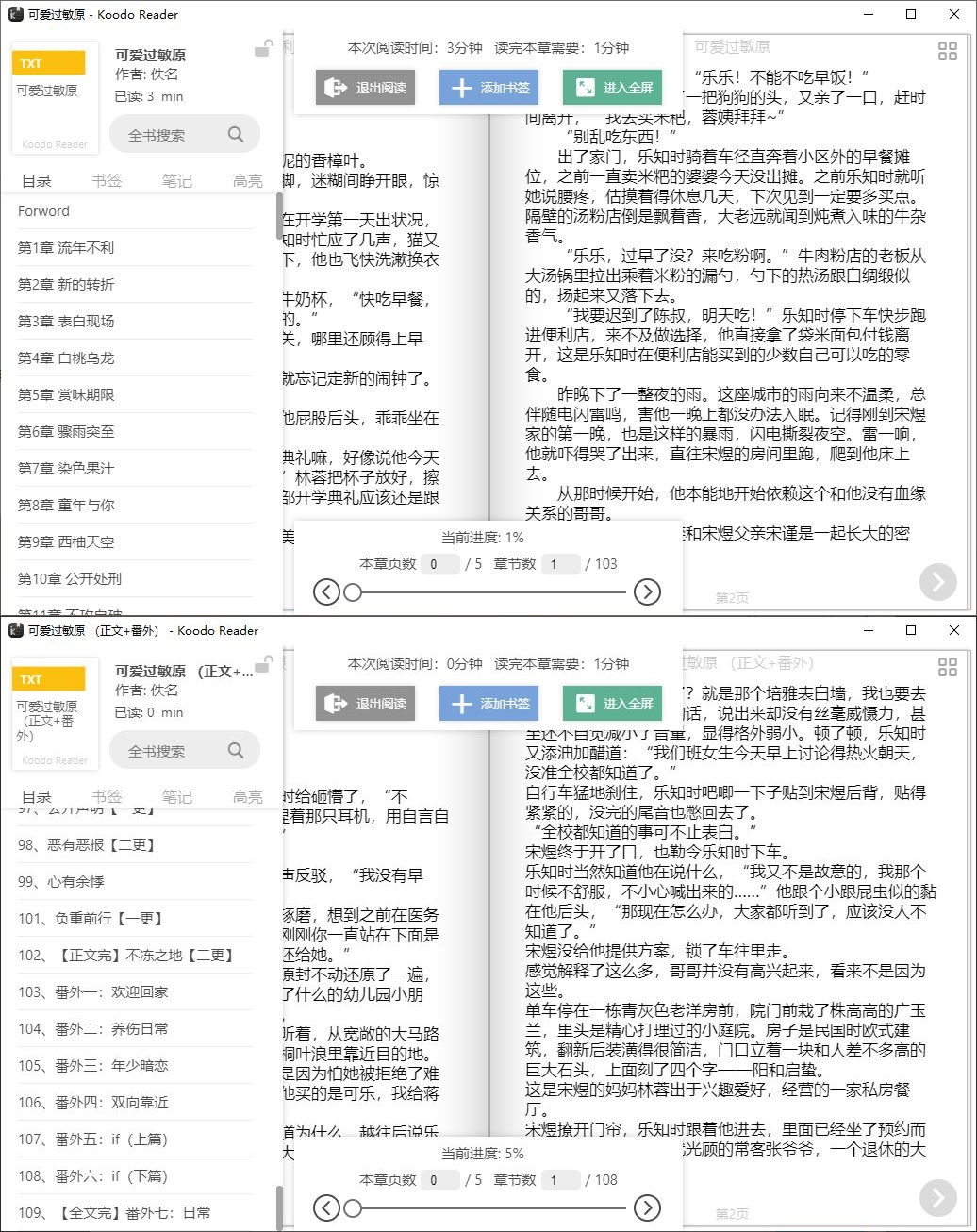Click the forward arrow in the bottom progress bar
The image size is (977, 1232).
[x=647, y=1207]
